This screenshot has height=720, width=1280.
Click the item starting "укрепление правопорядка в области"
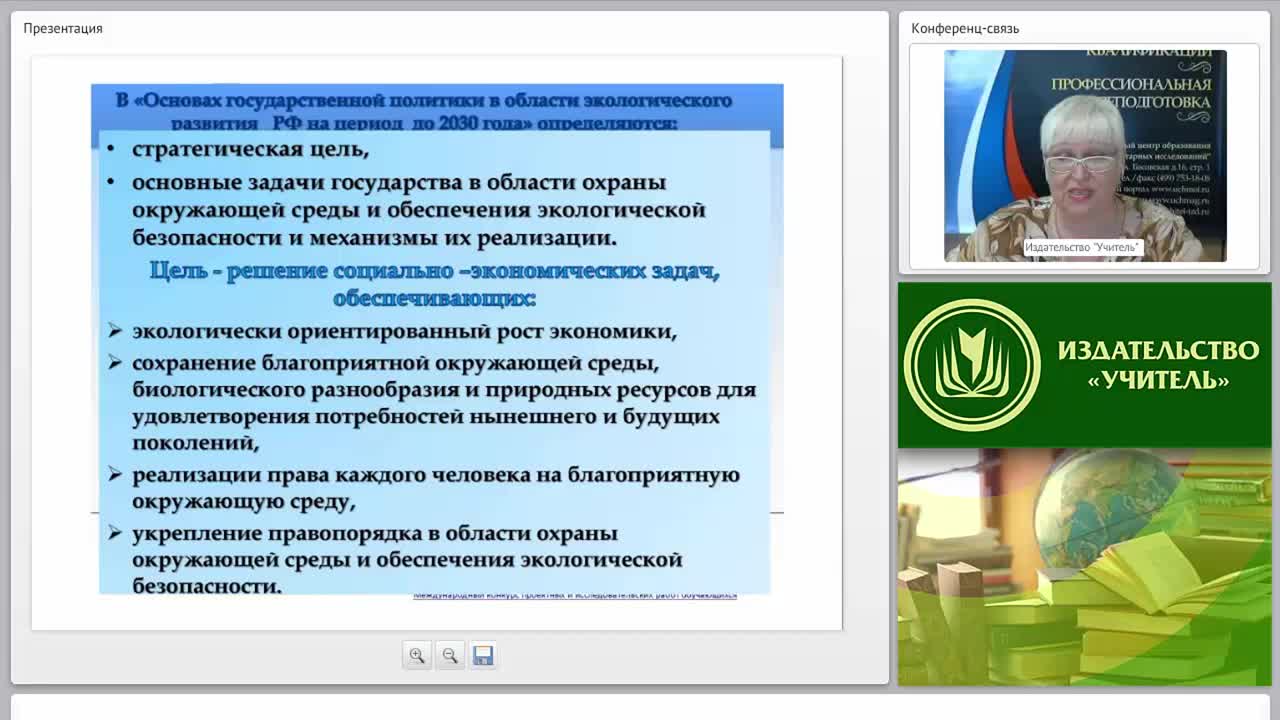coord(407,559)
